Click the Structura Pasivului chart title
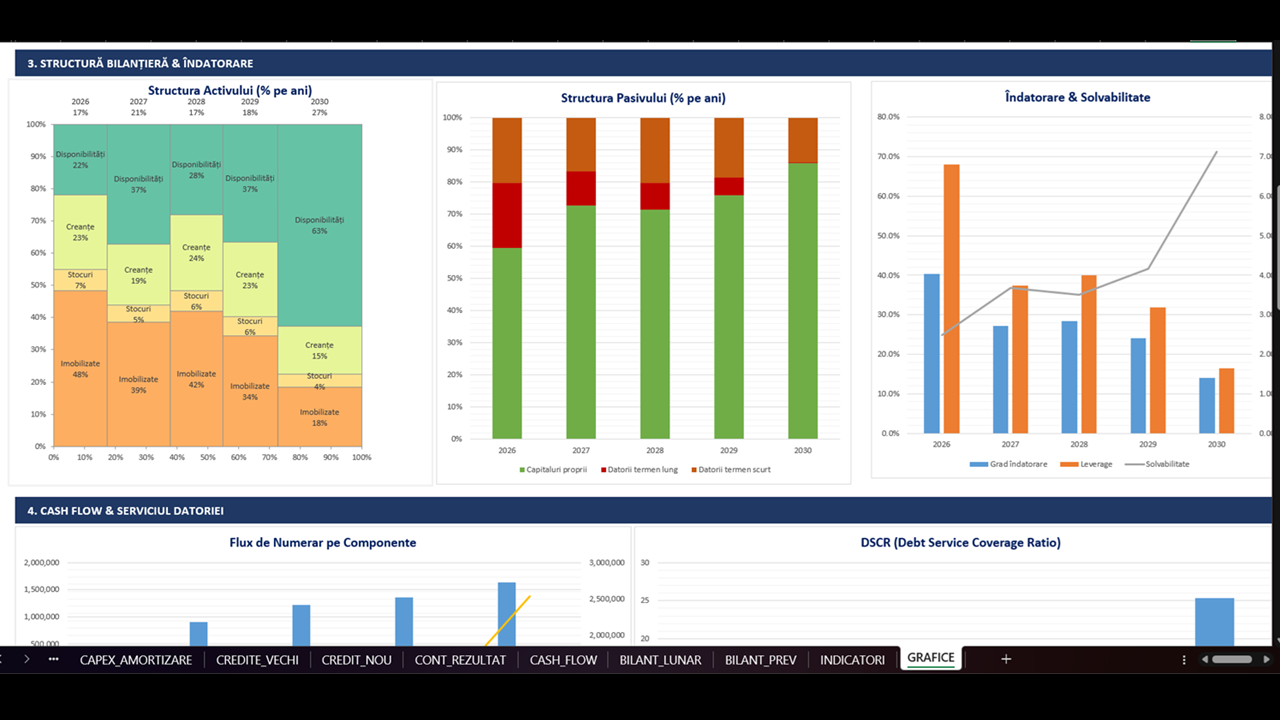The width and height of the screenshot is (1280, 720). point(643,98)
